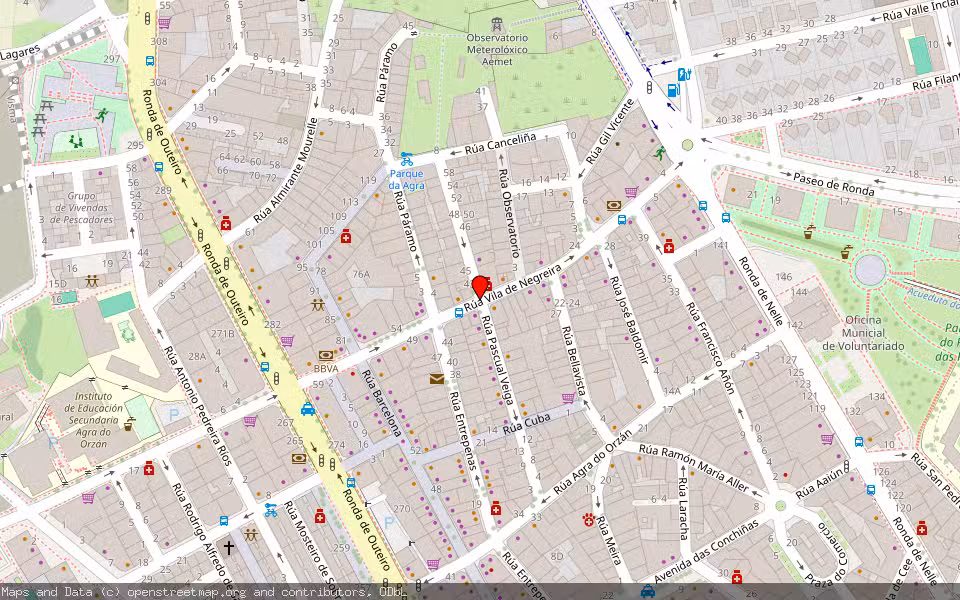
Task: Click the 'Rúa Francisco Añón' label
Action: (x=709, y=348)
